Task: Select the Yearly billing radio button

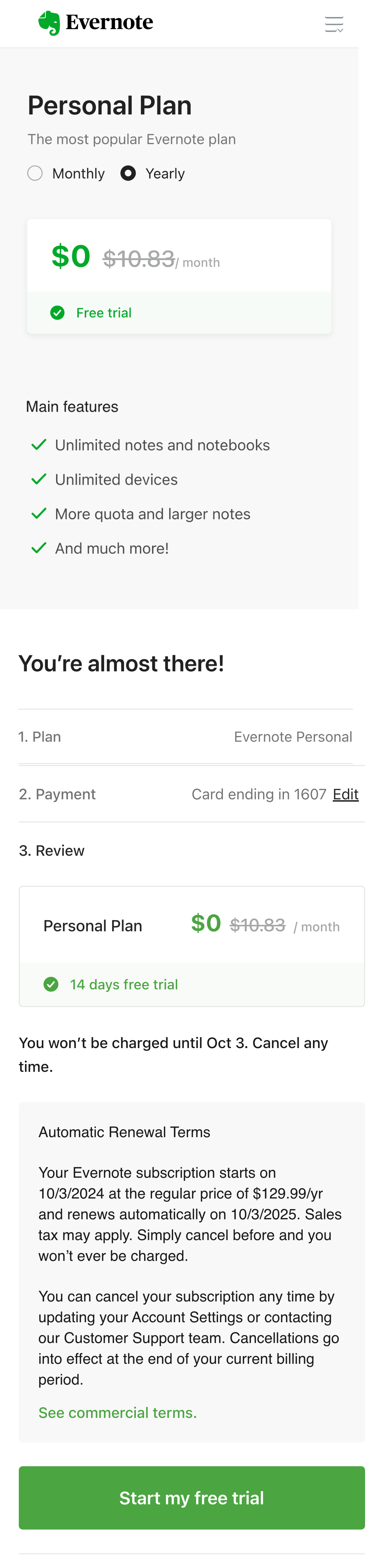Action: [x=128, y=174]
